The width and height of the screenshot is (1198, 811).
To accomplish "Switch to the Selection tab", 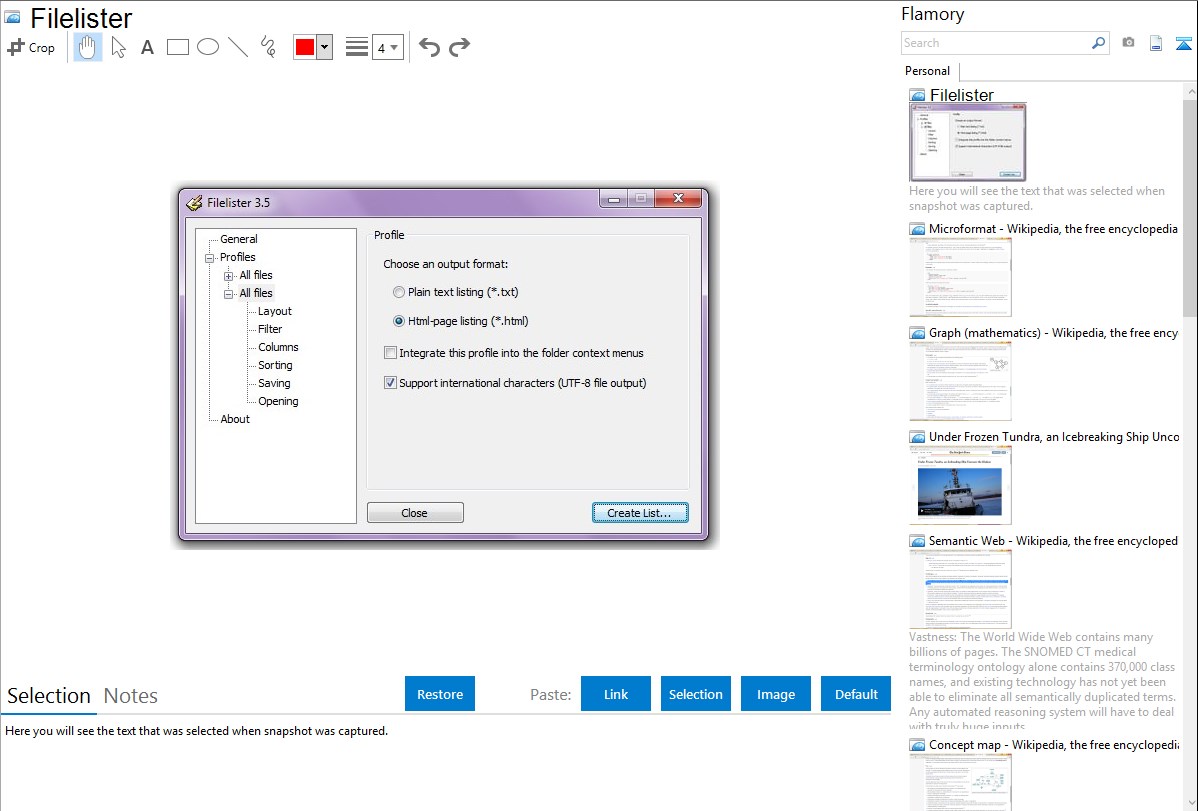I will (49, 696).
